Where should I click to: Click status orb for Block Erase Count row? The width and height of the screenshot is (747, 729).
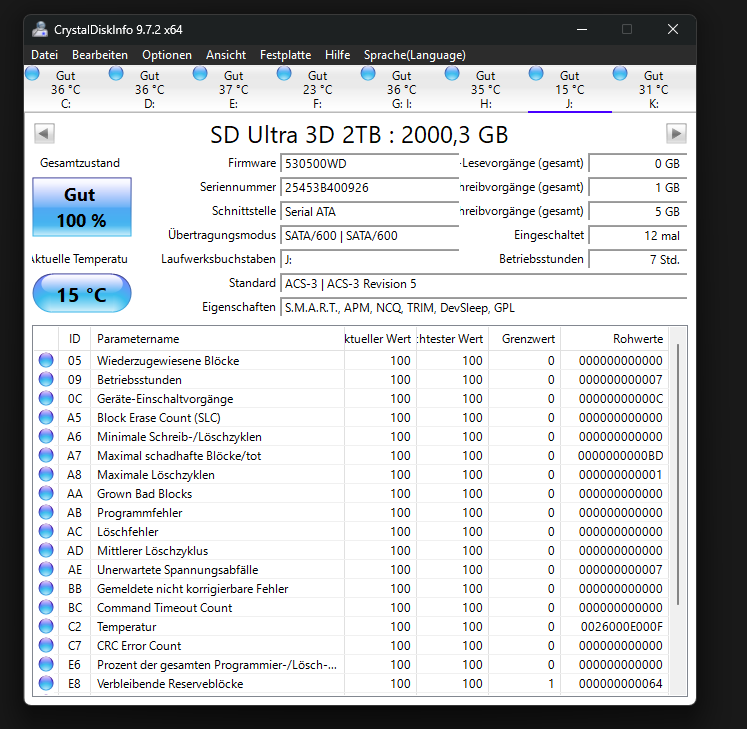[46, 417]
